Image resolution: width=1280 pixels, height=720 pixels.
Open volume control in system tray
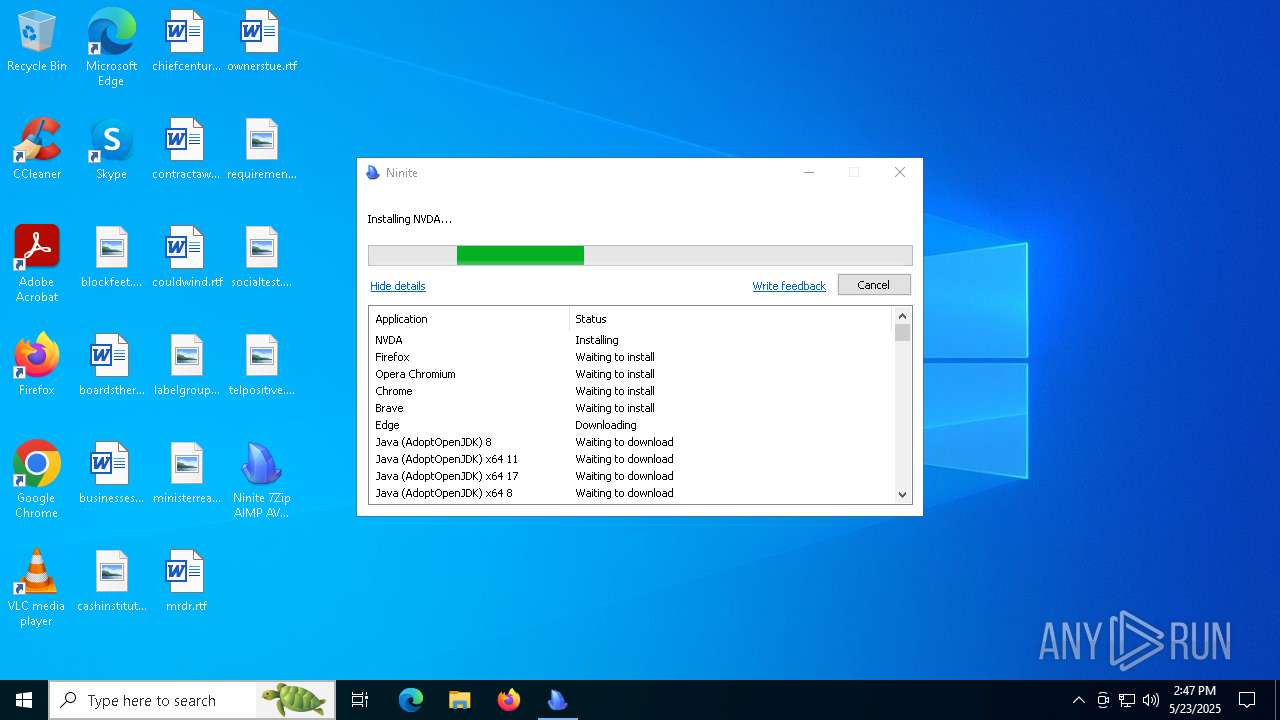(1151, 700)
